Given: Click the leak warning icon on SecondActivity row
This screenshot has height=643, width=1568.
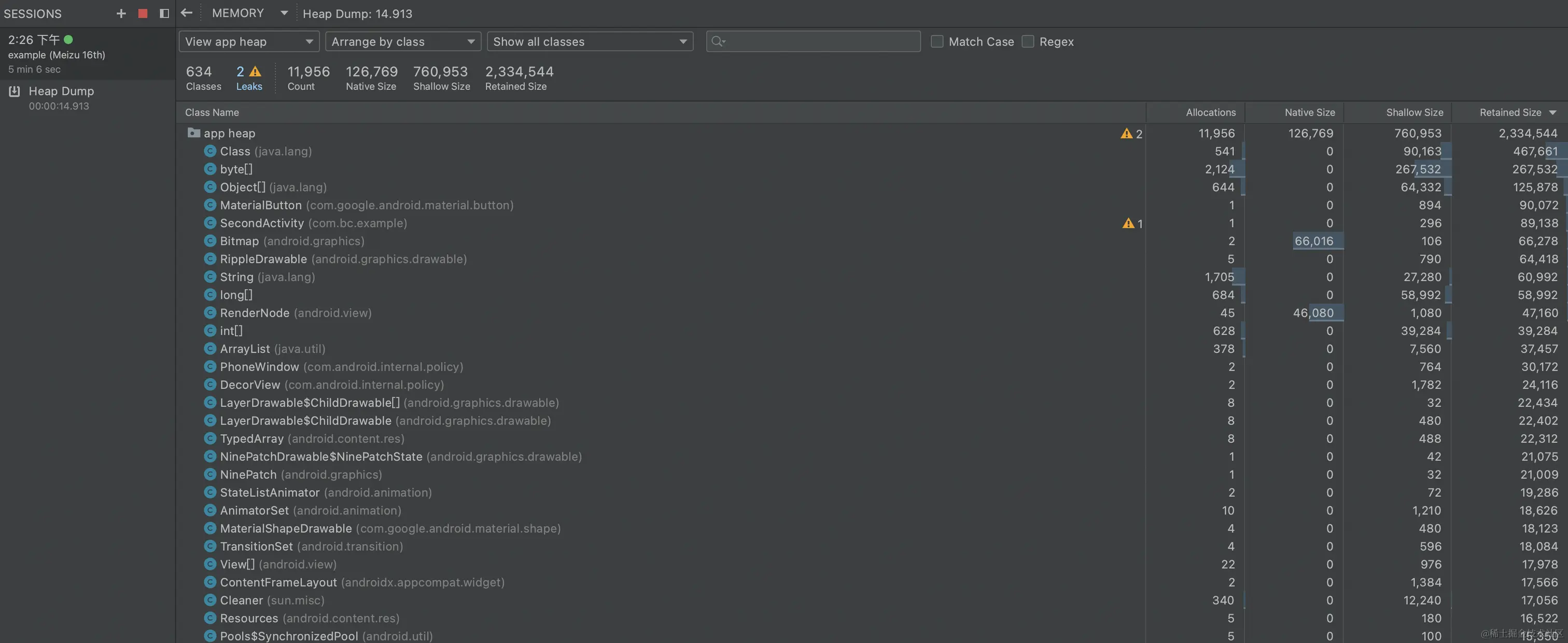Looking at the screenshot, I should [x=1128, y=223].
